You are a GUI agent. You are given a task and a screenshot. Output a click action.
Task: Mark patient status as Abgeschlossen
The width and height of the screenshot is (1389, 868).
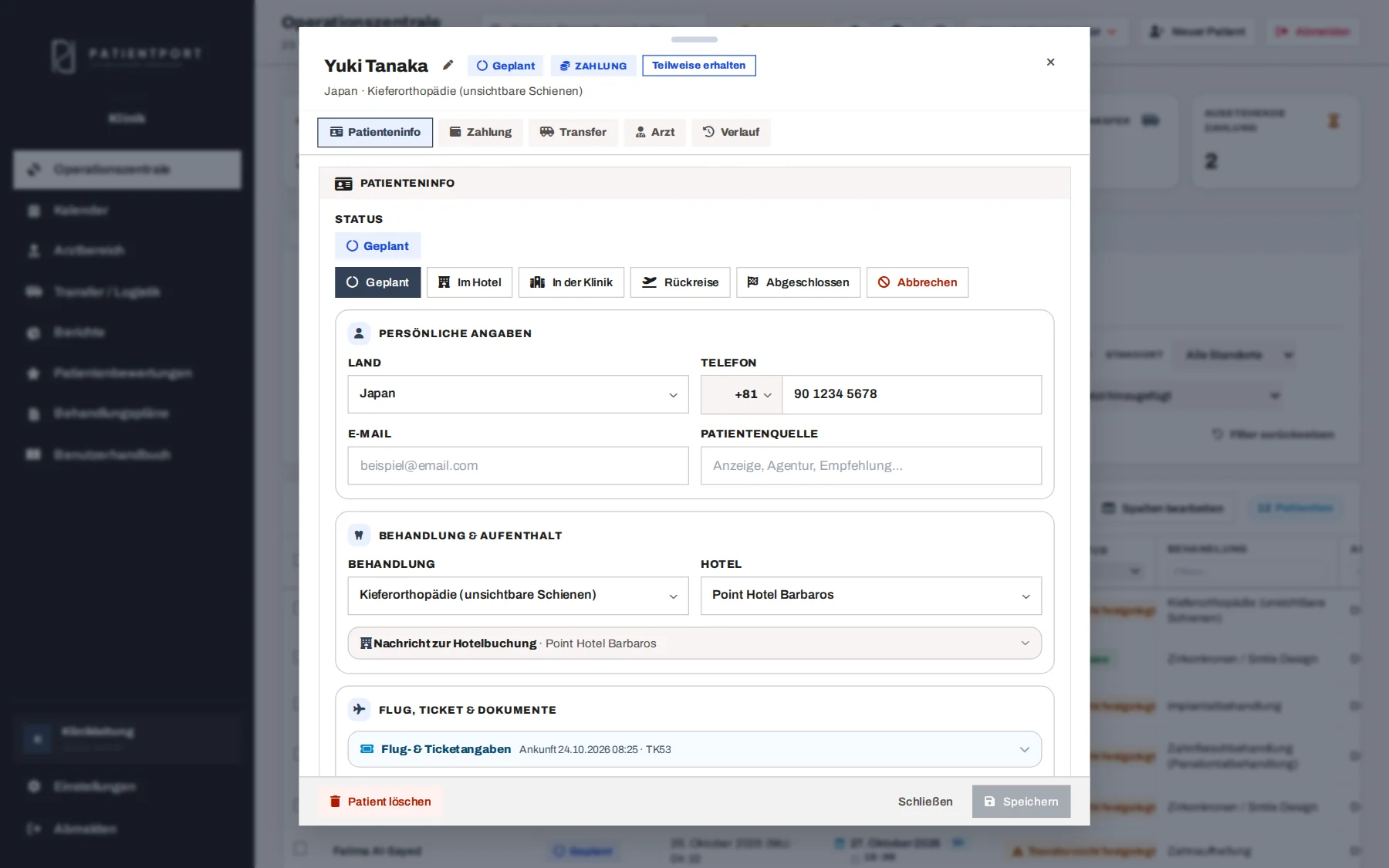tap(799, 282)
